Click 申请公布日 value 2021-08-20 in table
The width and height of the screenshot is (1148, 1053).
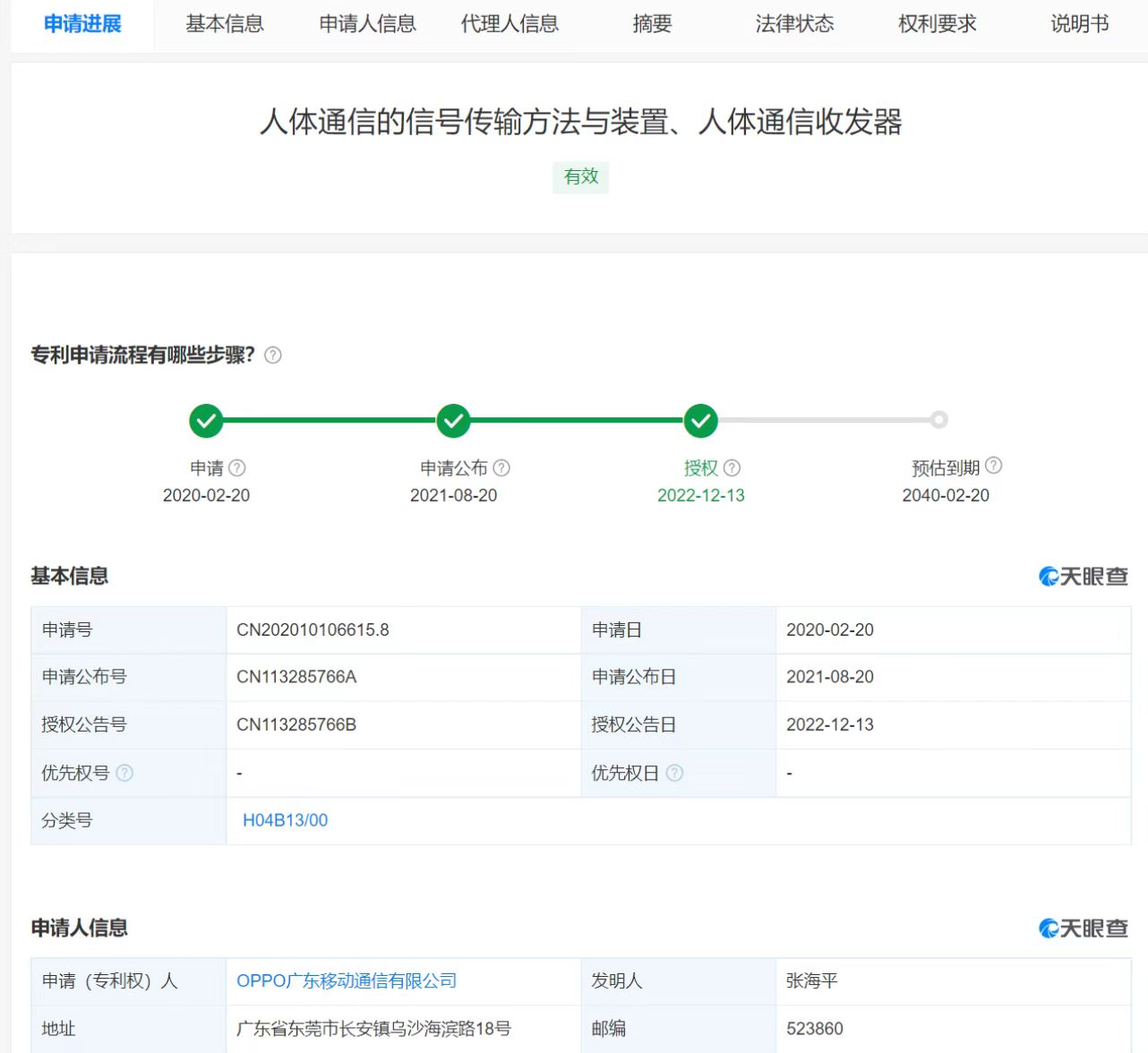click(830, 677)
